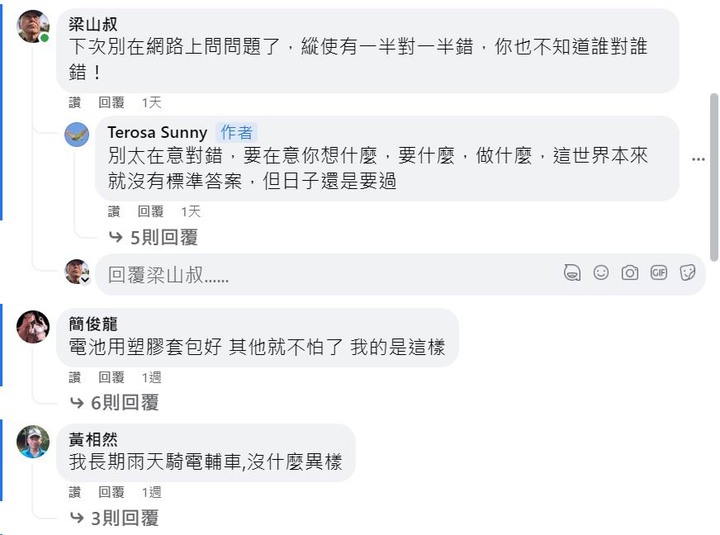
Task: Expand the 6則回覆 replies under 簡俊龍
Action: [114, 402]
